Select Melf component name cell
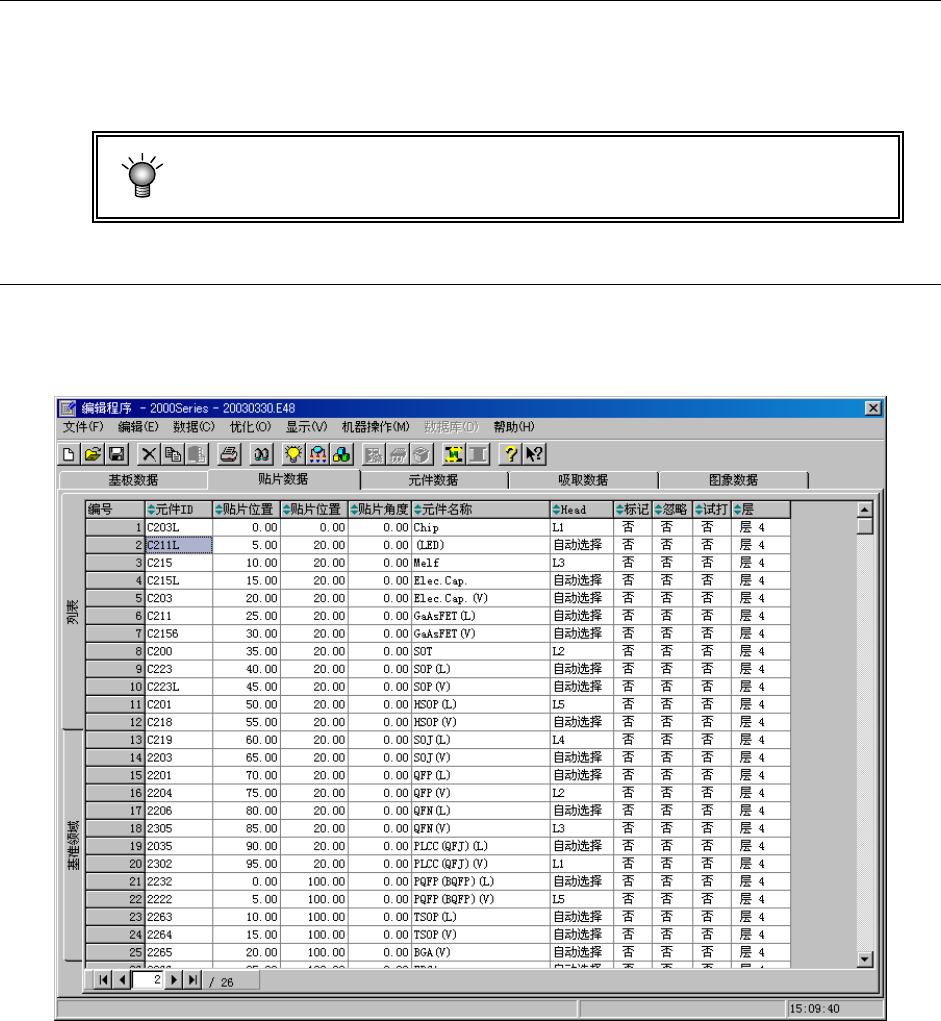 (x=481, y=563)
